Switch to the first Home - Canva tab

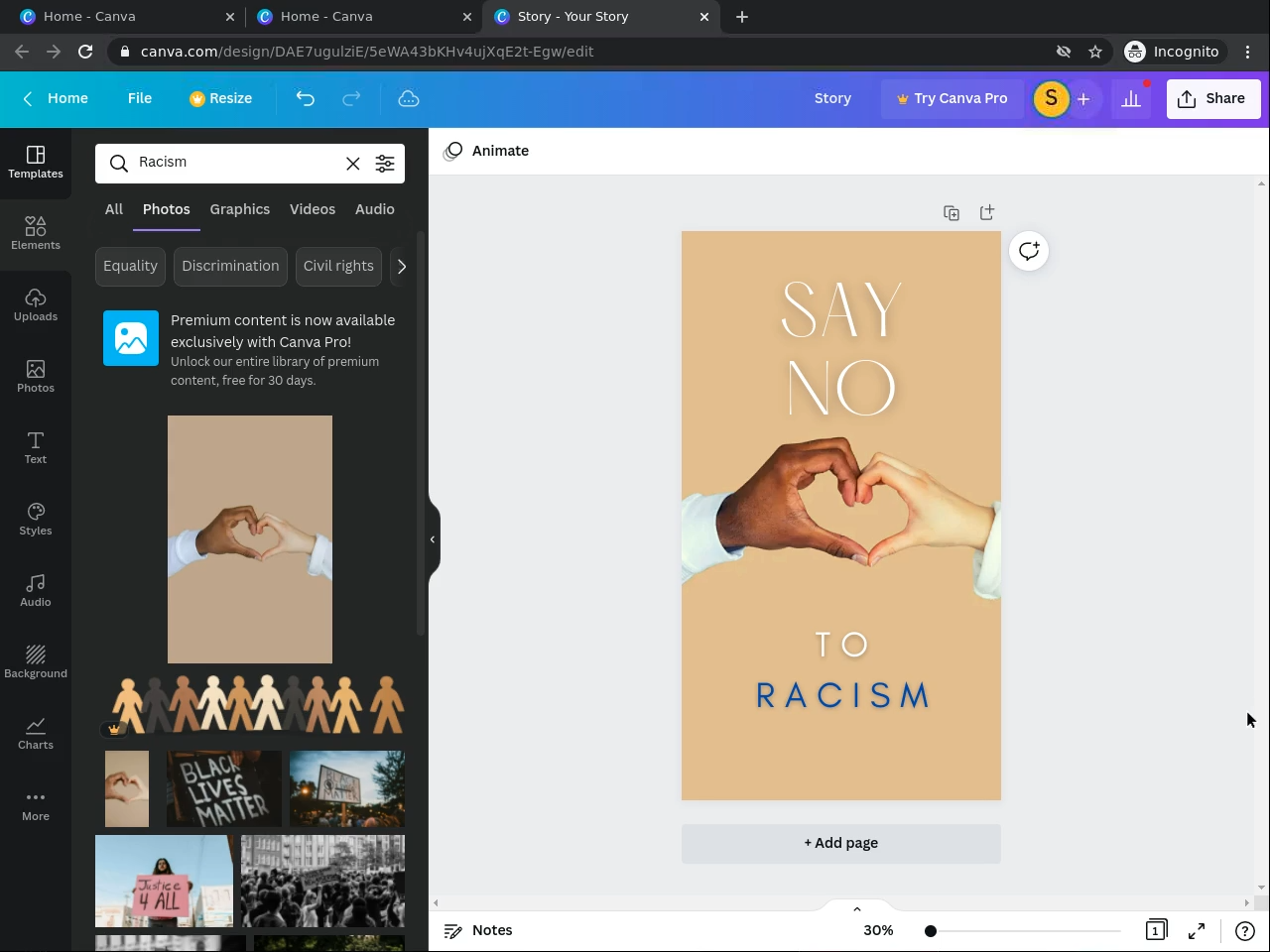point(125,17)
